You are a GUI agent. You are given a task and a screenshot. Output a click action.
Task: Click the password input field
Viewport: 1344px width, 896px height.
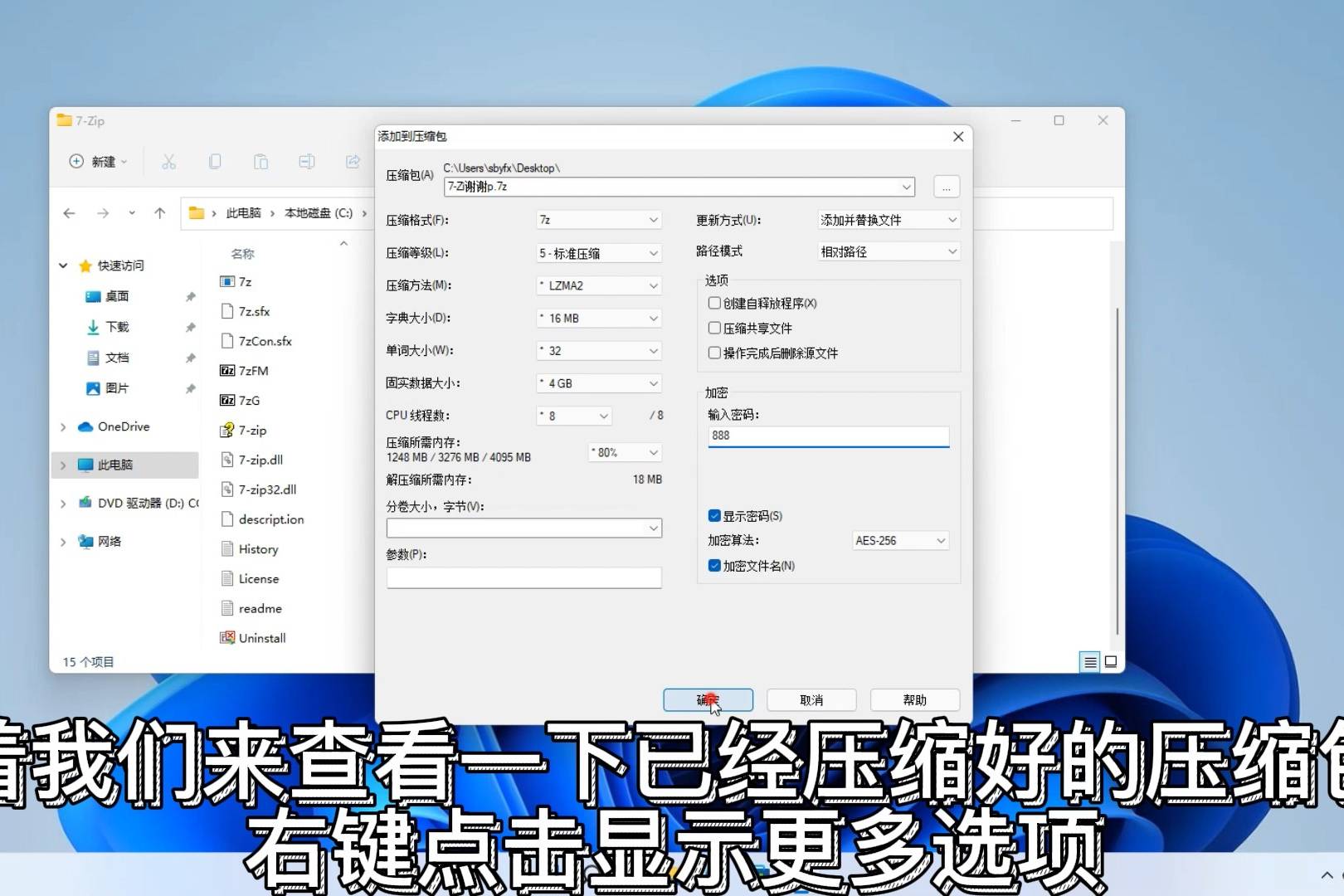pos(828,436)
